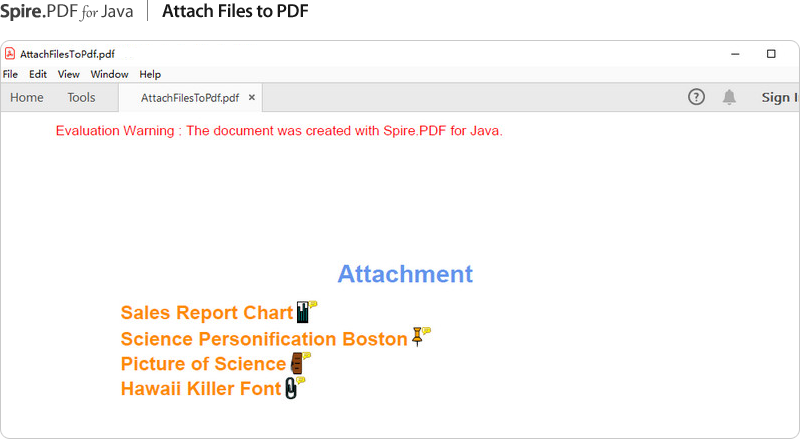Click the blue Attachment heading

[405, 274]
